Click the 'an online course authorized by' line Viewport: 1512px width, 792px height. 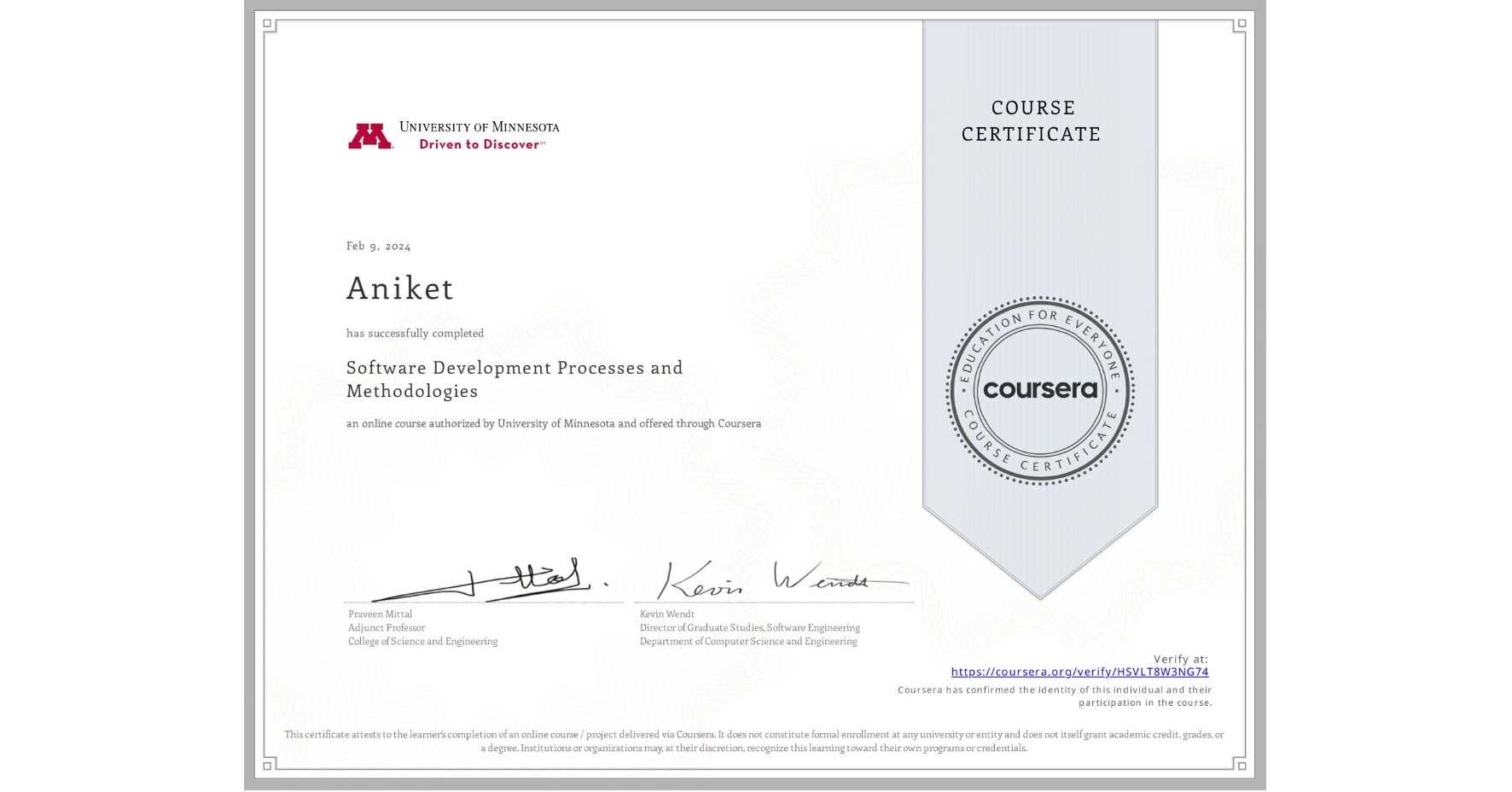click(x=554, y=423)
